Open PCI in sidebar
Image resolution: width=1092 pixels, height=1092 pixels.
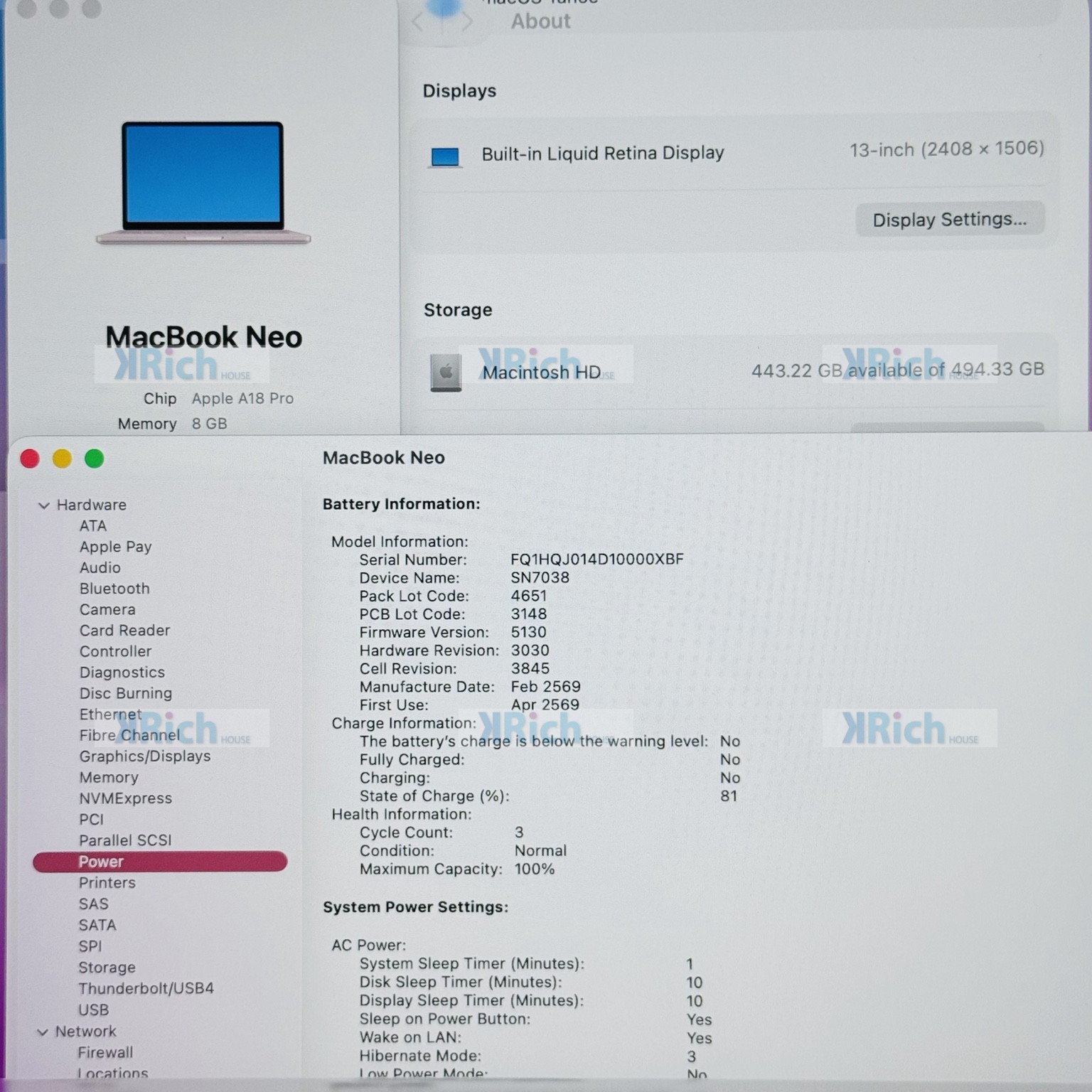pyautogui.click(x=91, y=819)
